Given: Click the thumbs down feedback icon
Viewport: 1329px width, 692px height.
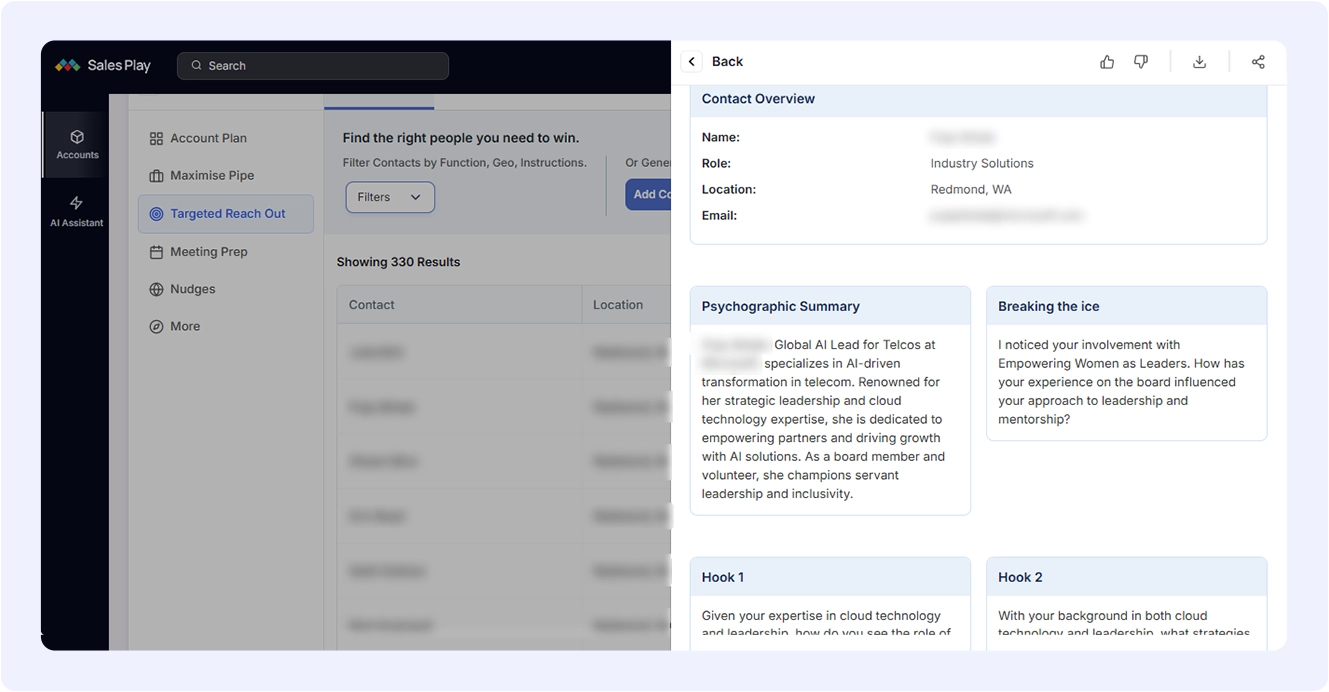Looking at the screenshot, I should (1141, 62).
